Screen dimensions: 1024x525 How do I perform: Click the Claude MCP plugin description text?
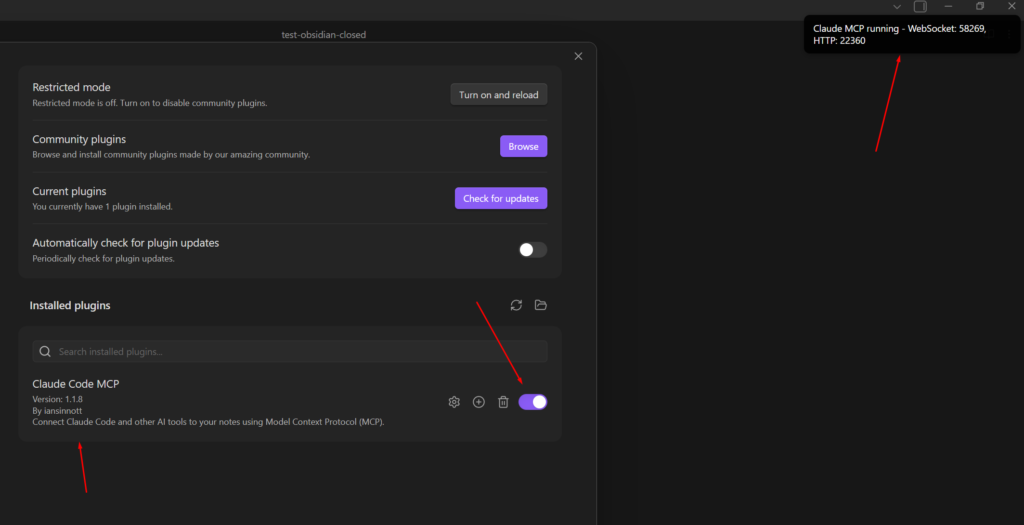(x=208, y=422)
